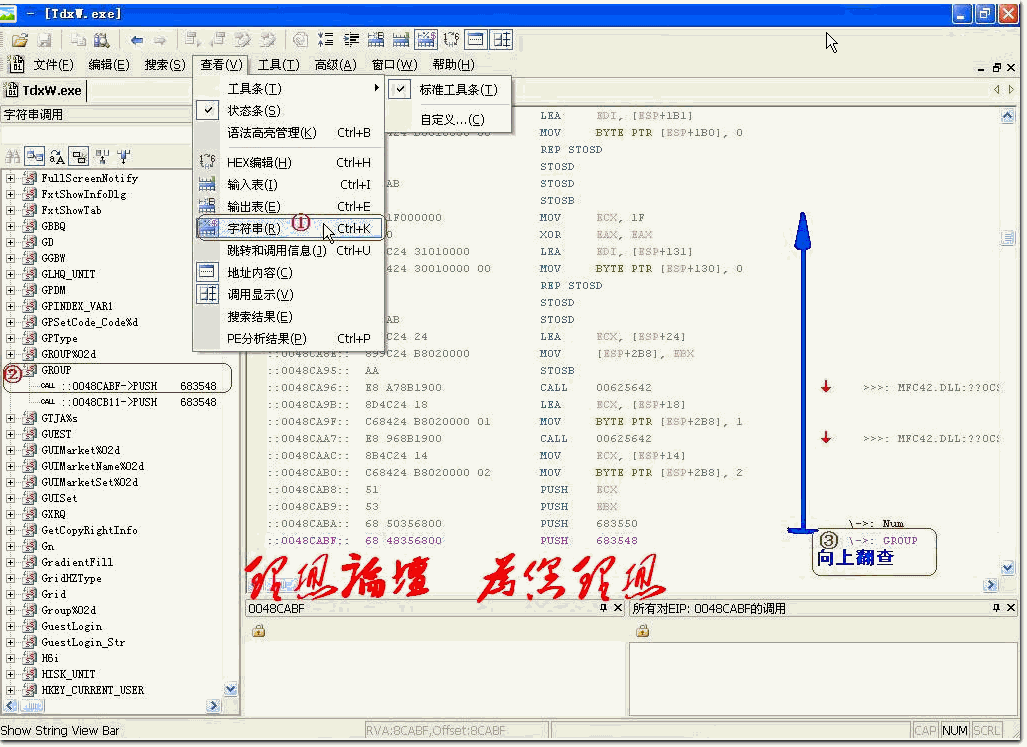Expand the GuestLogin tree node
Screen dimensions: 1027x747
tap(10, 626)
